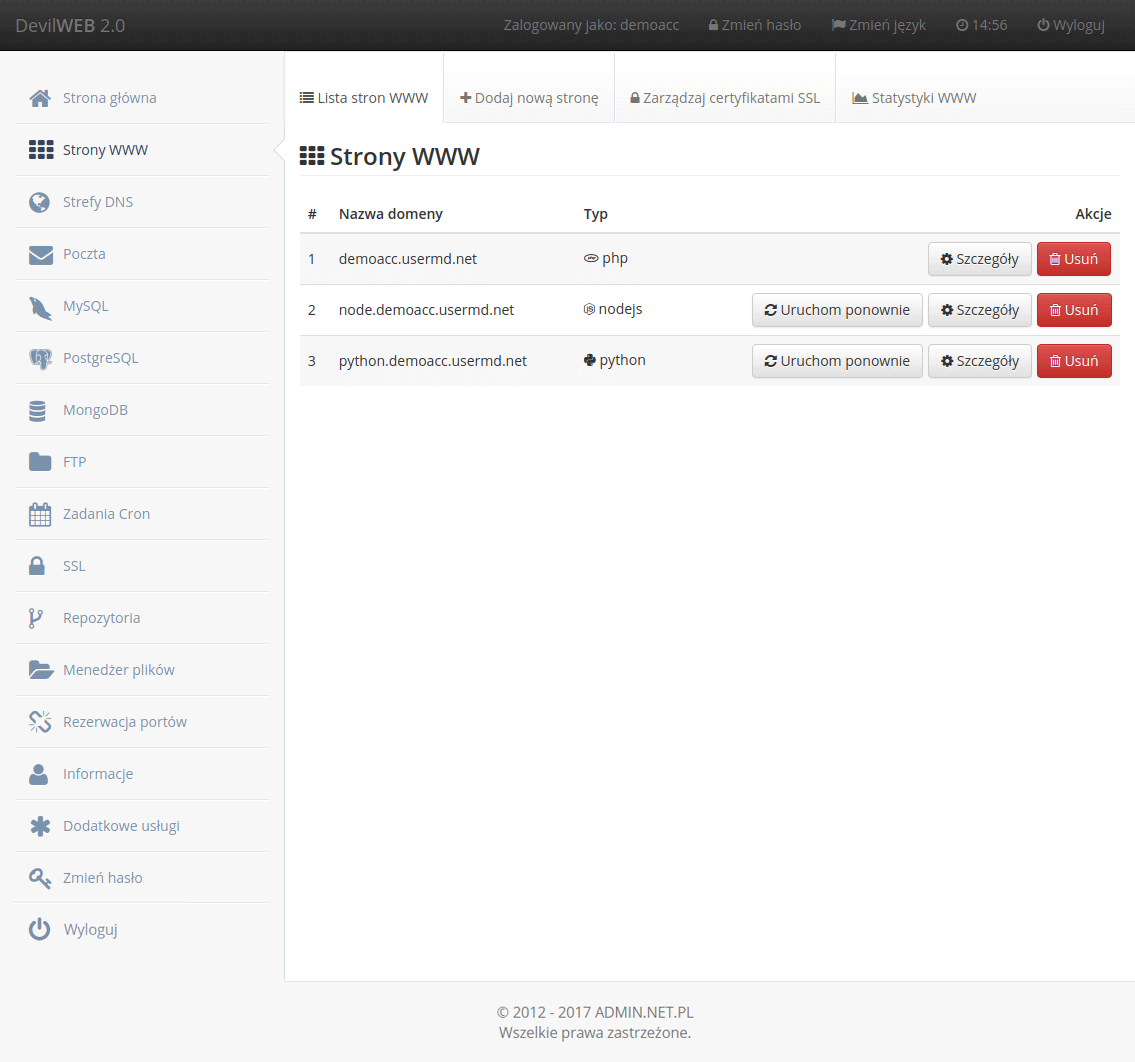Screen dimensions: 1135x1062
Task: Click the PostgreSQL elephant icon
Action: (x=40, y=359)
